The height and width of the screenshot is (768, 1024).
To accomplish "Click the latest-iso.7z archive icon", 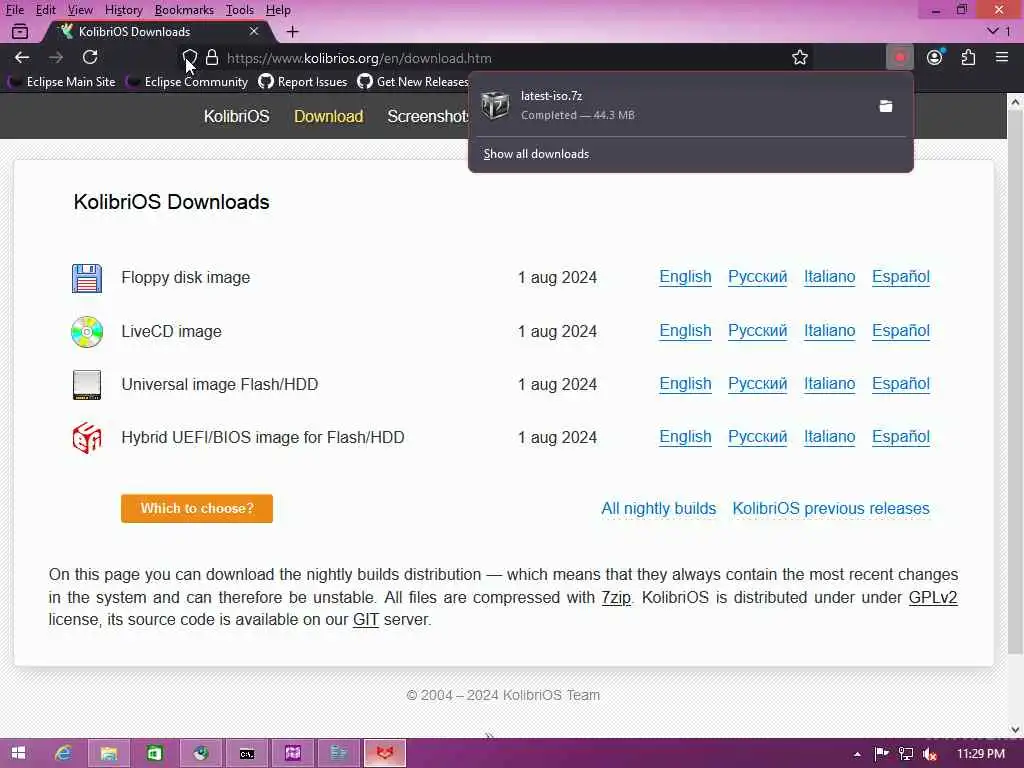I will 495,105.
